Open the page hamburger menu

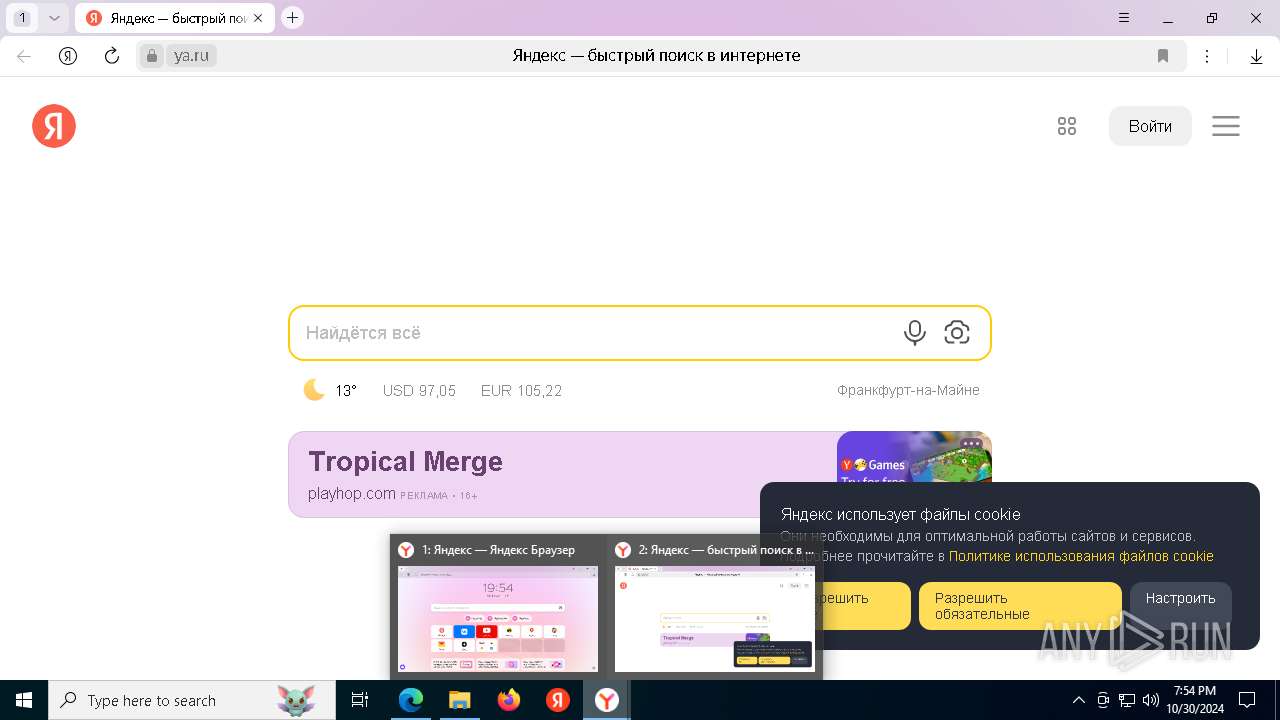(1226, 126)
